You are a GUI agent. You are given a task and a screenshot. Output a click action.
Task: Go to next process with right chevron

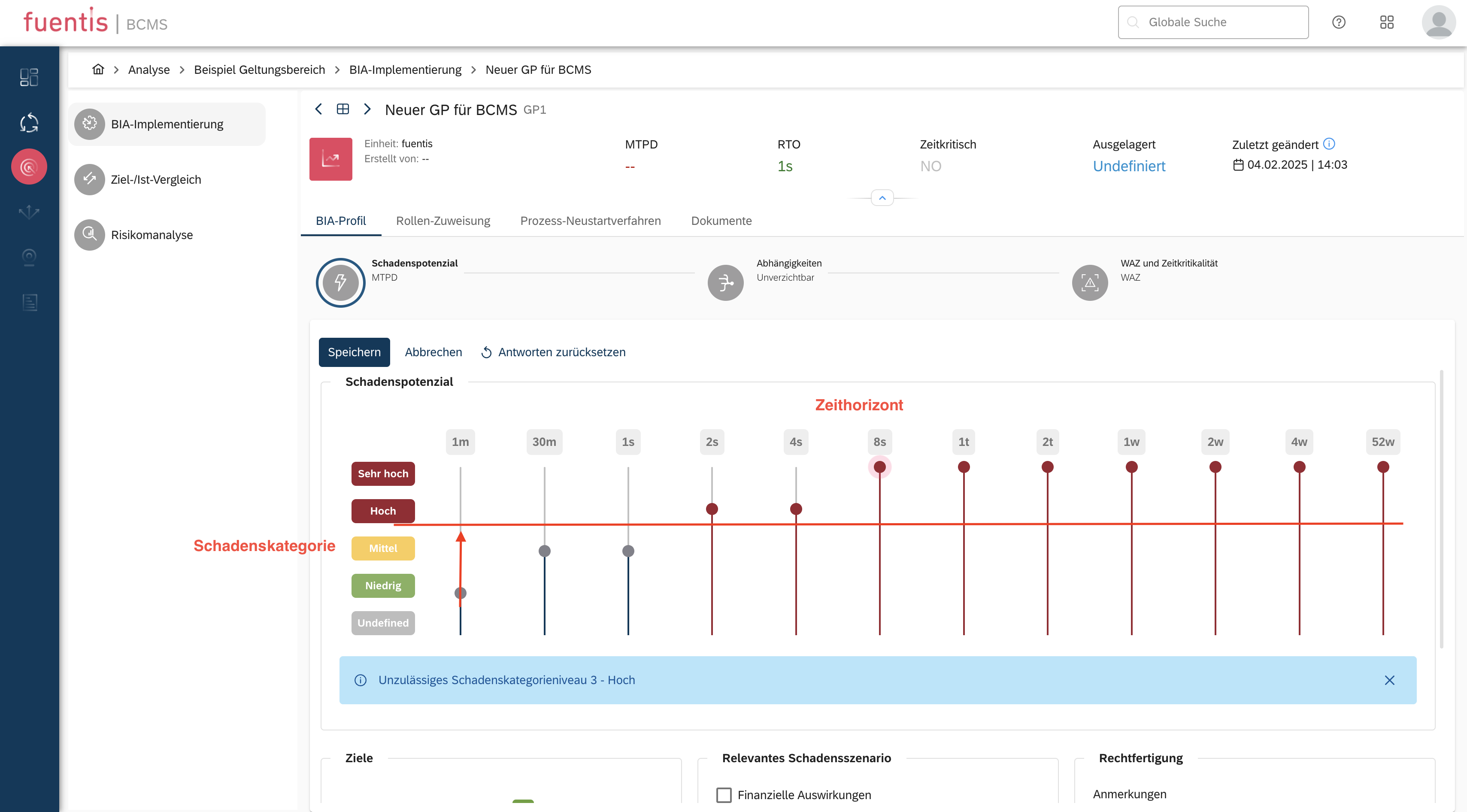pos(367,109)
